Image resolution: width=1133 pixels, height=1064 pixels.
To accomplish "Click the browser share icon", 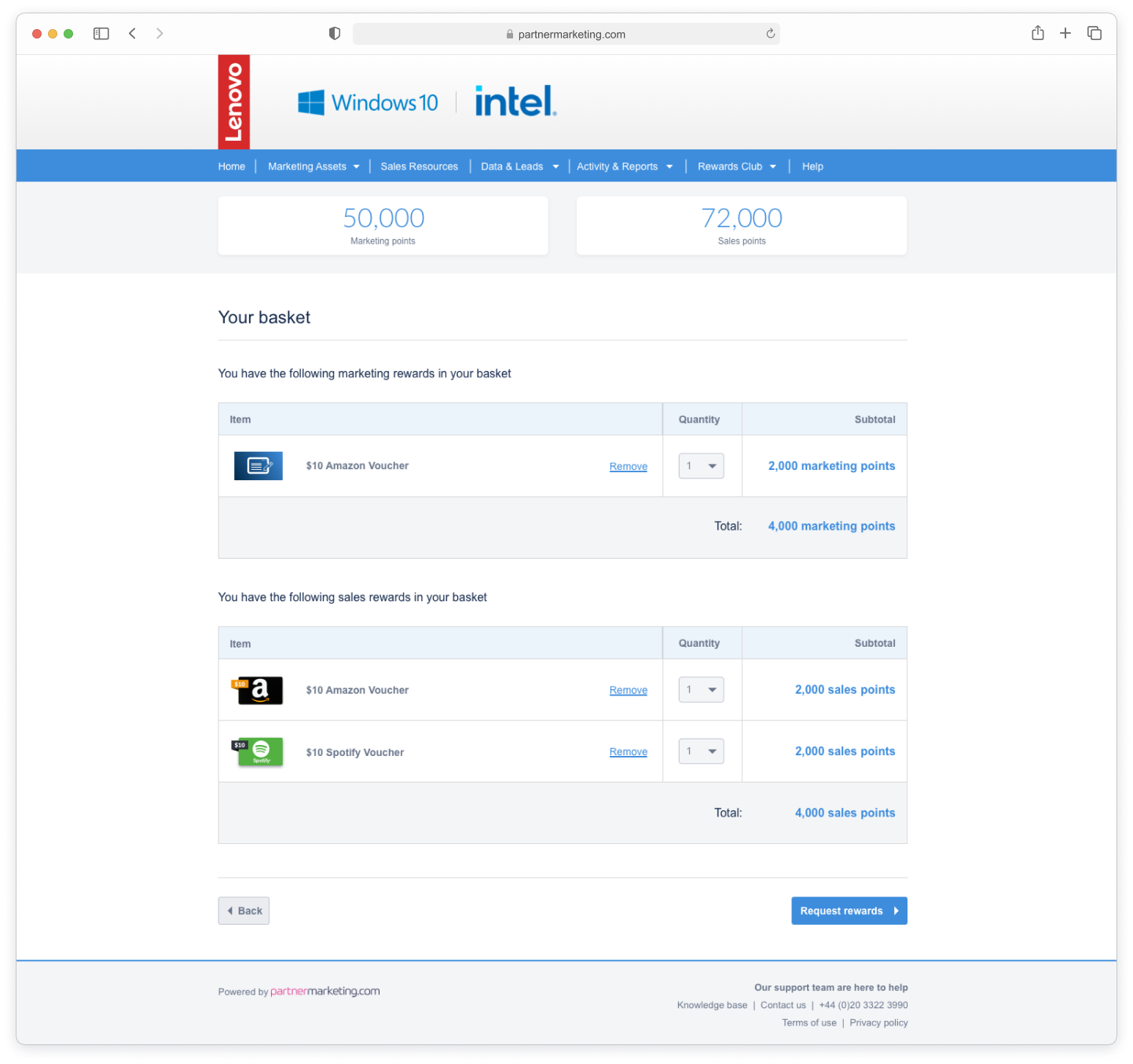I will [1037, 33].
